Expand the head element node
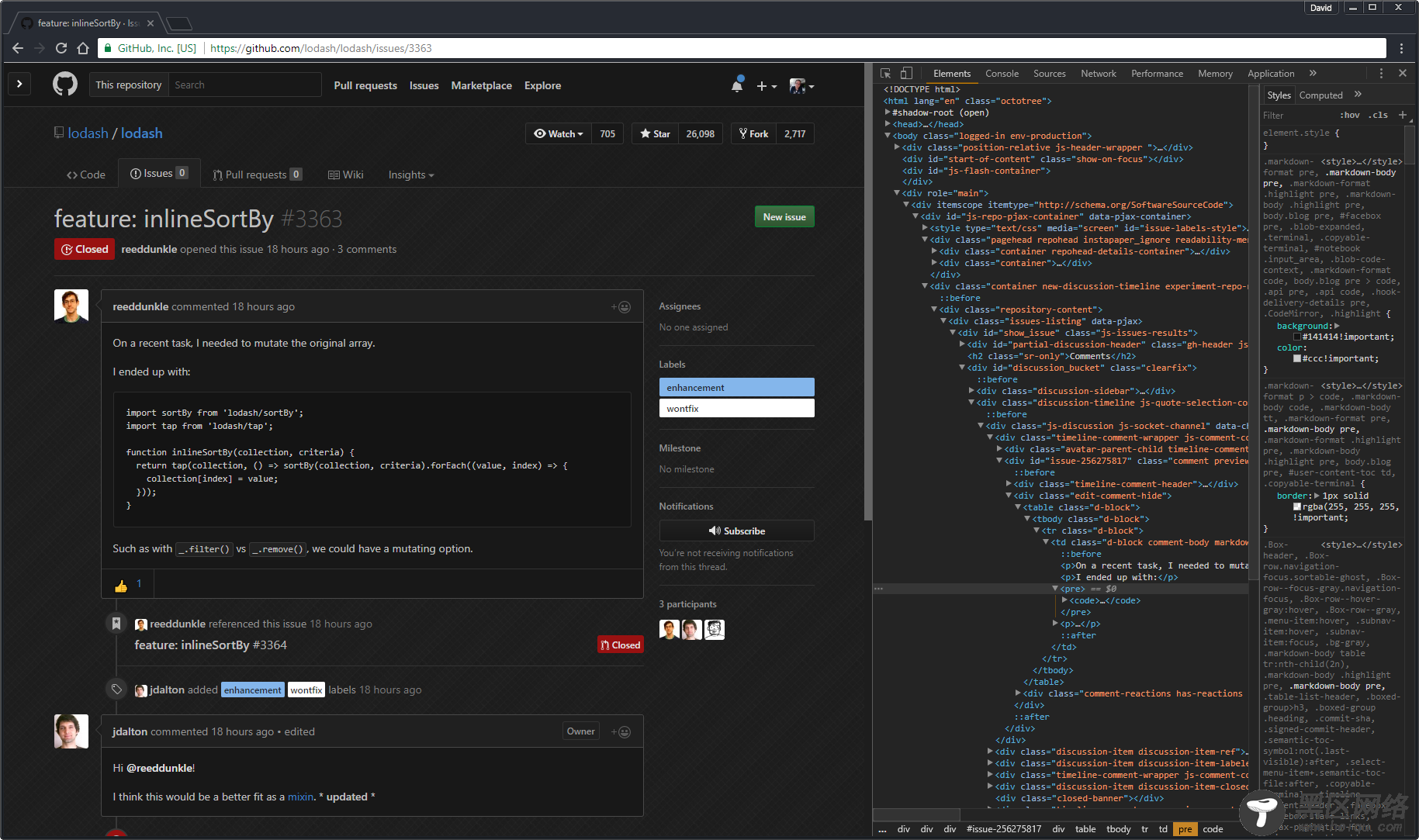The height and width of the screenshot is (840, 1419). [888, 124]
